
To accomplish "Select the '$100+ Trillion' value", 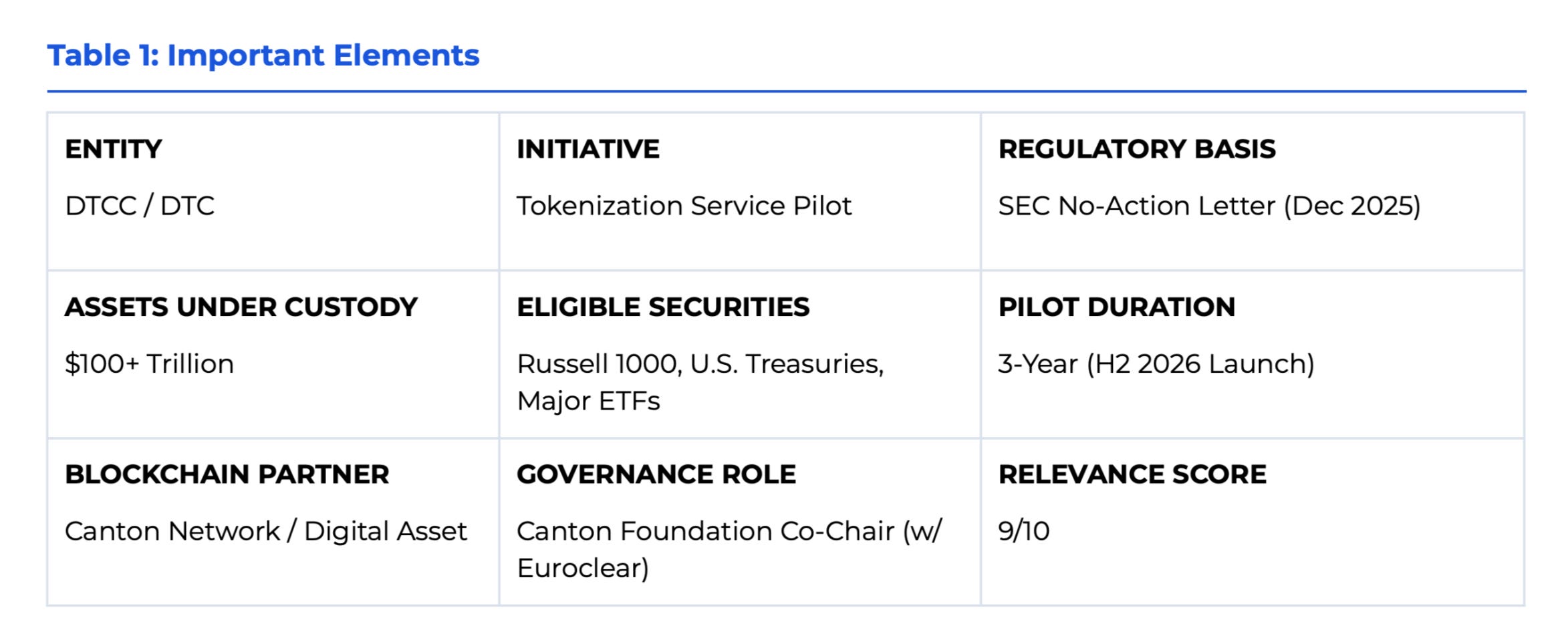I will [x=150, y=363].
